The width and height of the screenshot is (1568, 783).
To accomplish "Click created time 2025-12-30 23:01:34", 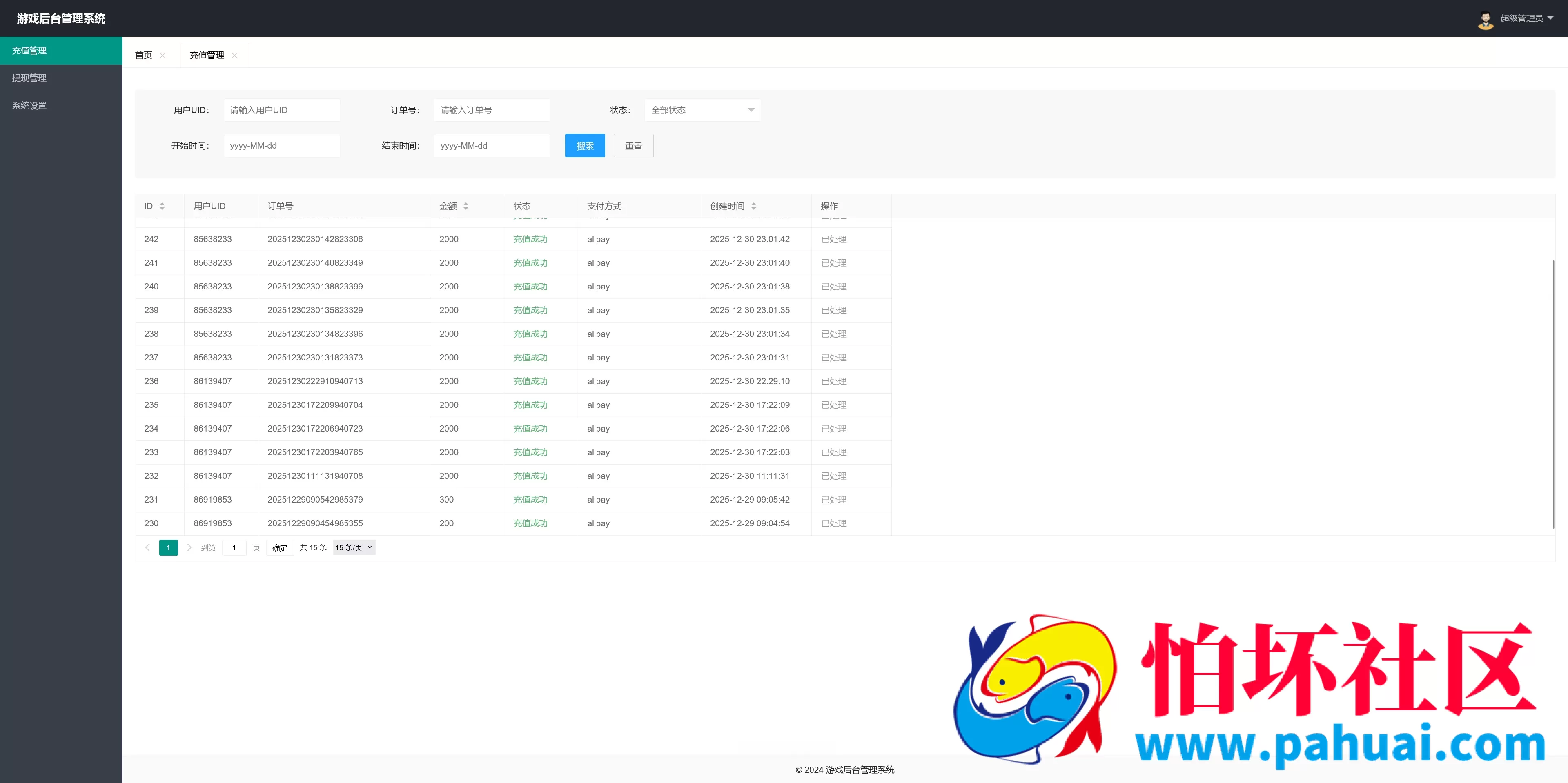I will pyautogui.click(x=750, y=334).
